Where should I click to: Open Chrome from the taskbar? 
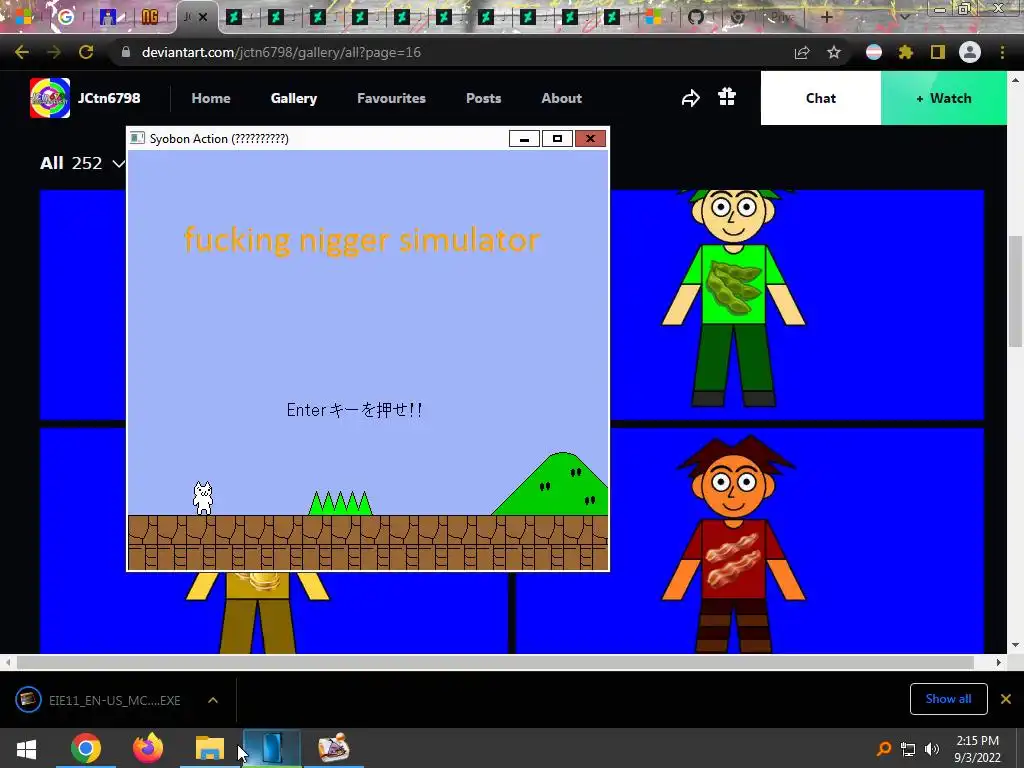pos(86,748)
